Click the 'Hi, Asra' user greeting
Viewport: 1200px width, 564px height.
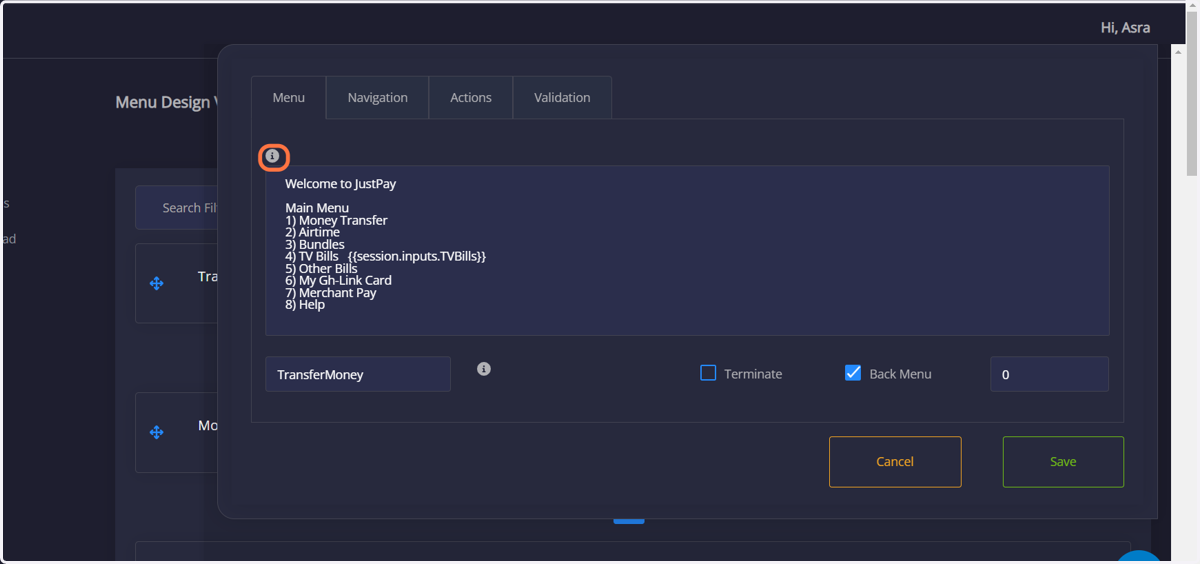(x=1125, y=28)
